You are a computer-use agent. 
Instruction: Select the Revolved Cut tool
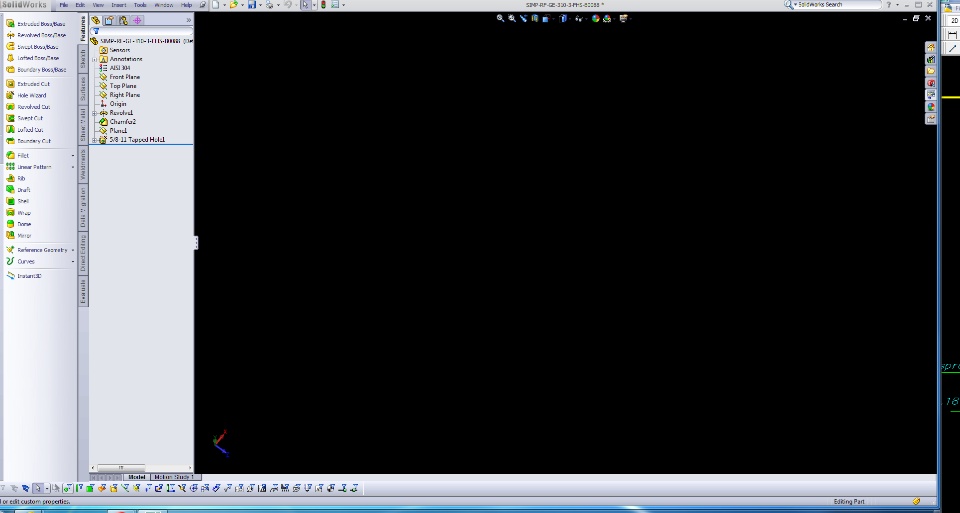pyautogui.click(x=28, y=107)
